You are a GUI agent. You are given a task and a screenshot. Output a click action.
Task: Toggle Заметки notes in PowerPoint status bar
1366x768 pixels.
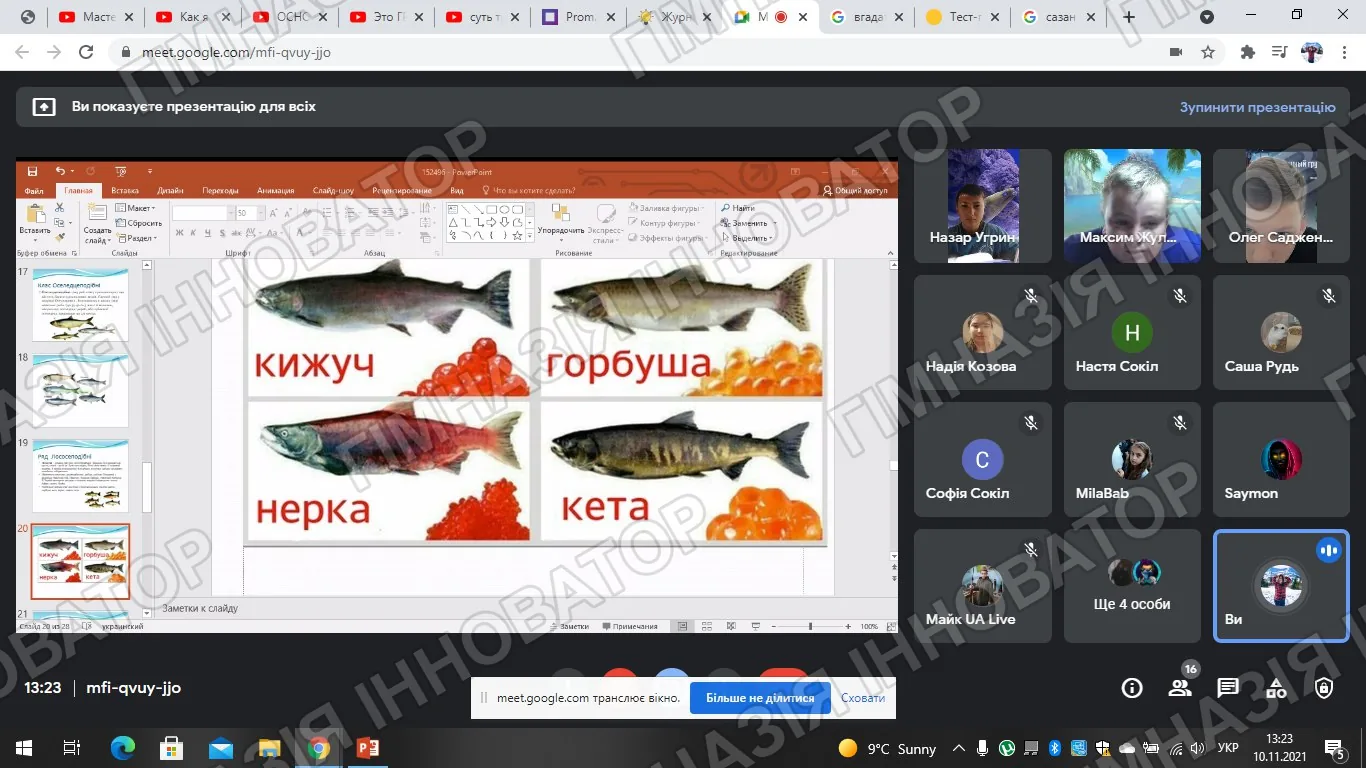tap(568, 626)
